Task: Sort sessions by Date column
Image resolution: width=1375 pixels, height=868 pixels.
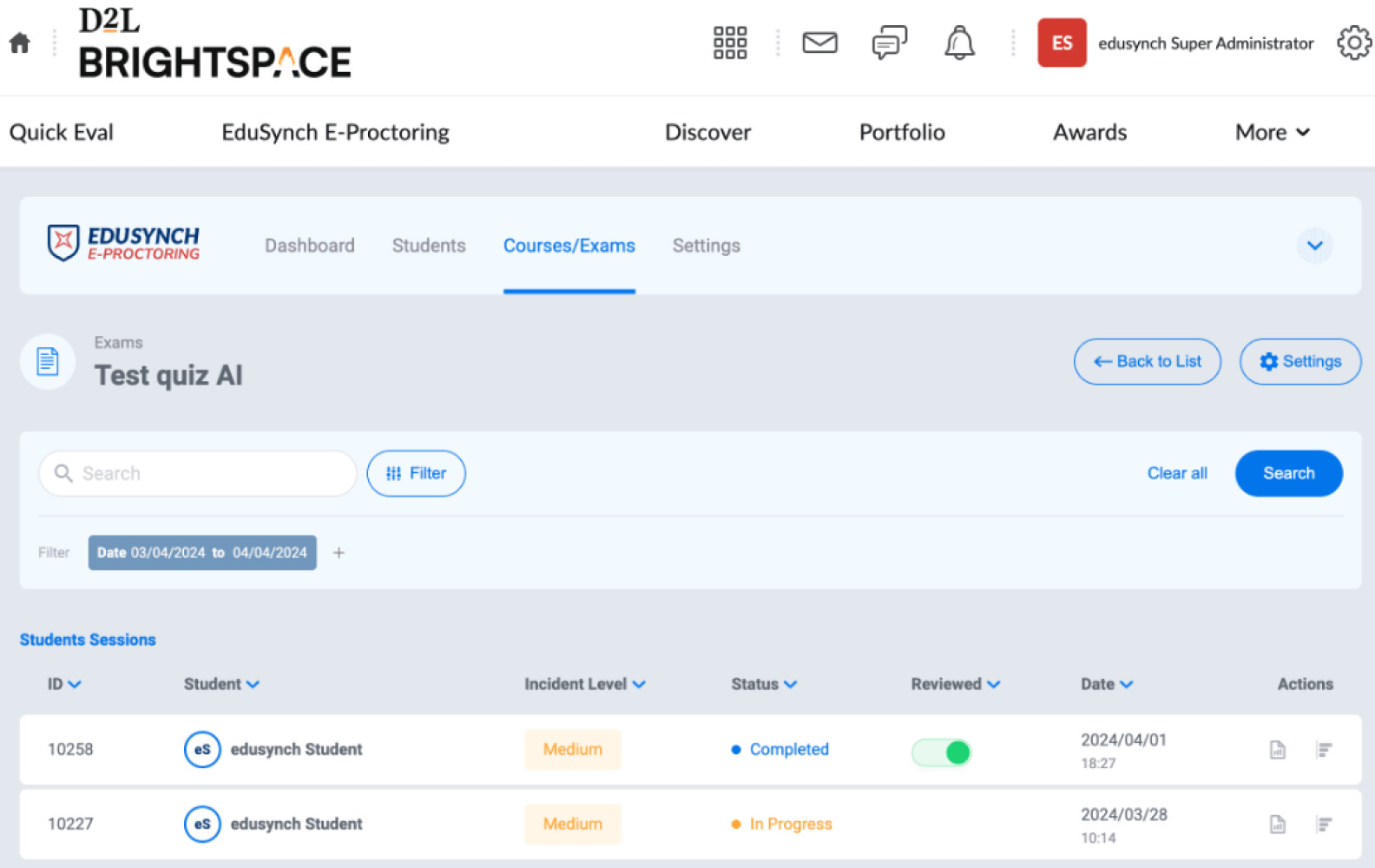Action: (1106, 684)
